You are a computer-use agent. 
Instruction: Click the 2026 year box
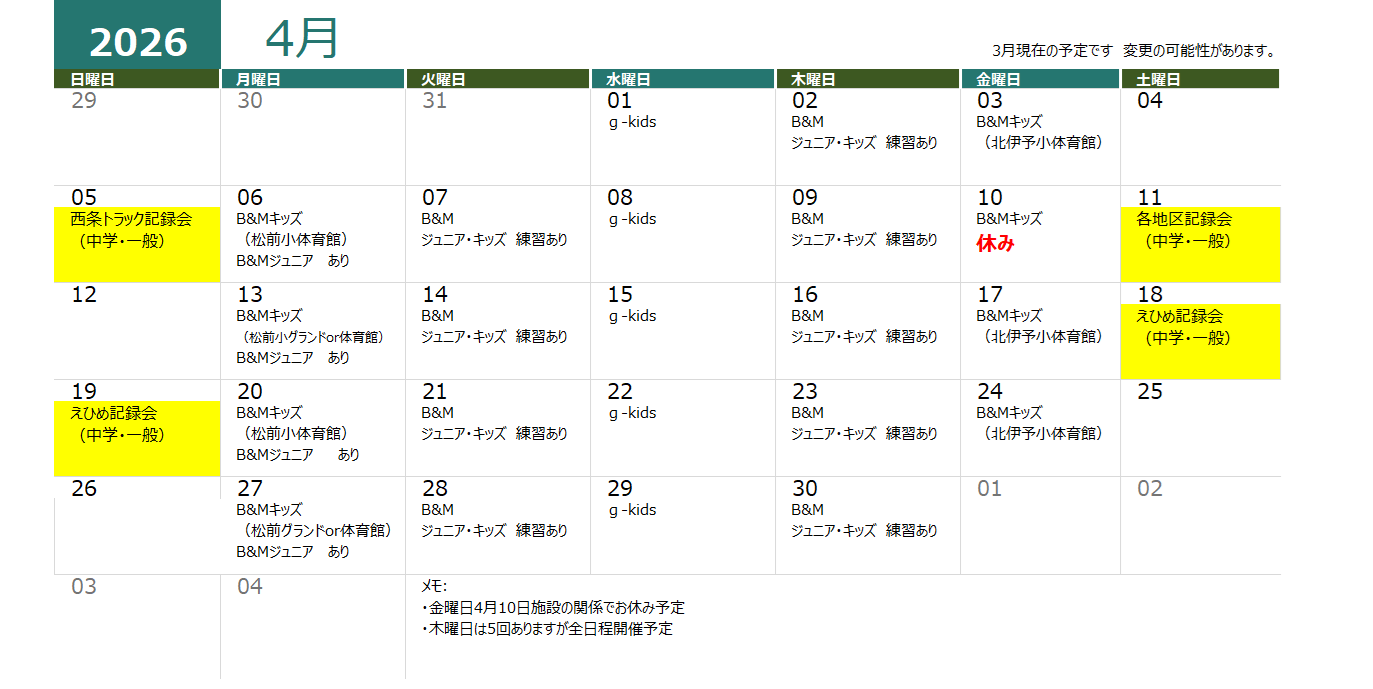pos(137,41)
